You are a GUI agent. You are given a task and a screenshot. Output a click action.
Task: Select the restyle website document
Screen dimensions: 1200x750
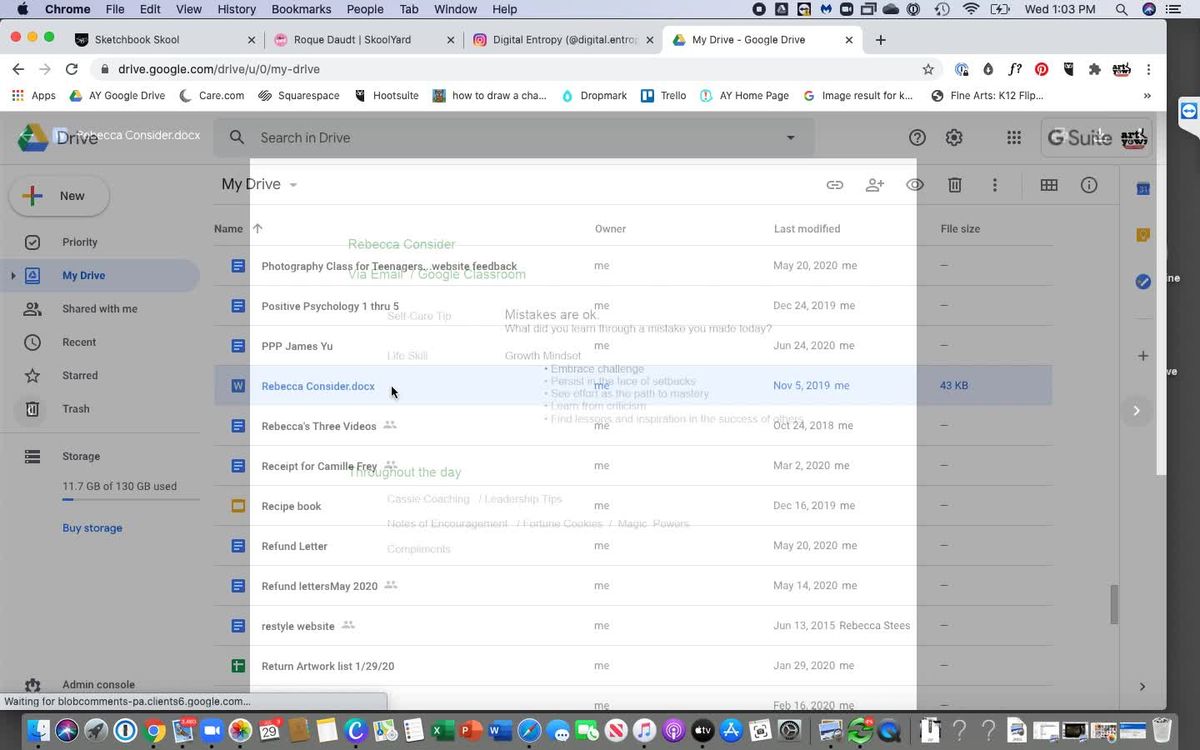[x=633, y=626]
